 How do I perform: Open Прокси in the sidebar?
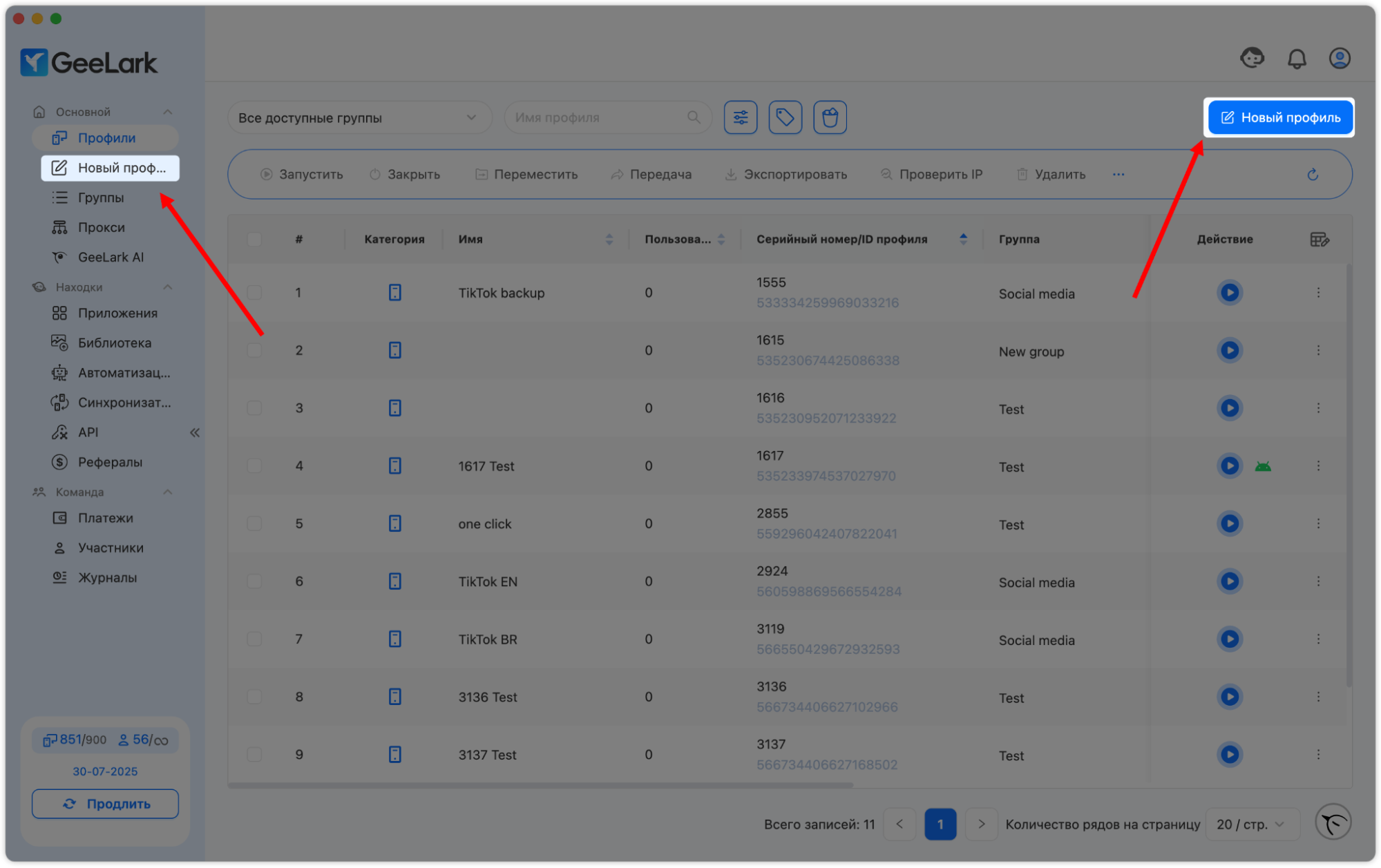click(x=101, y=228)
